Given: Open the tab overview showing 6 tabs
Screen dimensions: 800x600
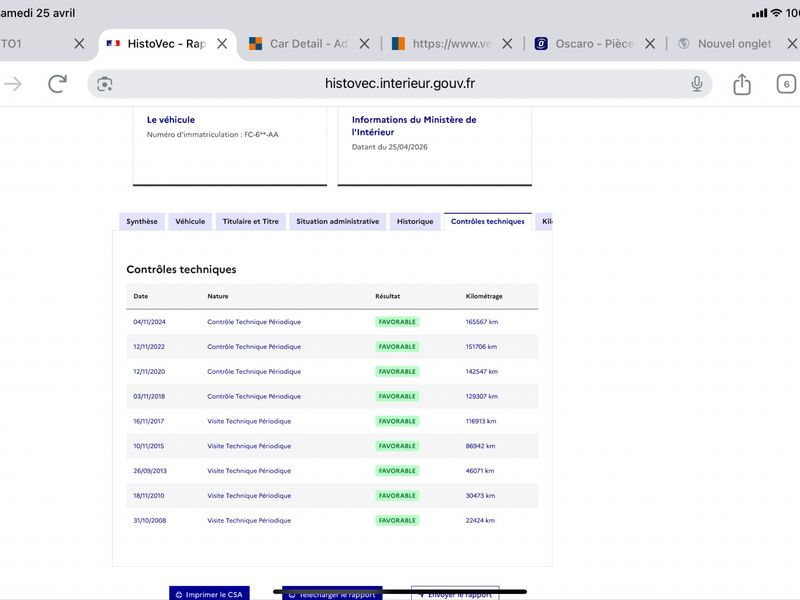Looking at the screenshot, I should pyautogui.click(x=787, y=84).
